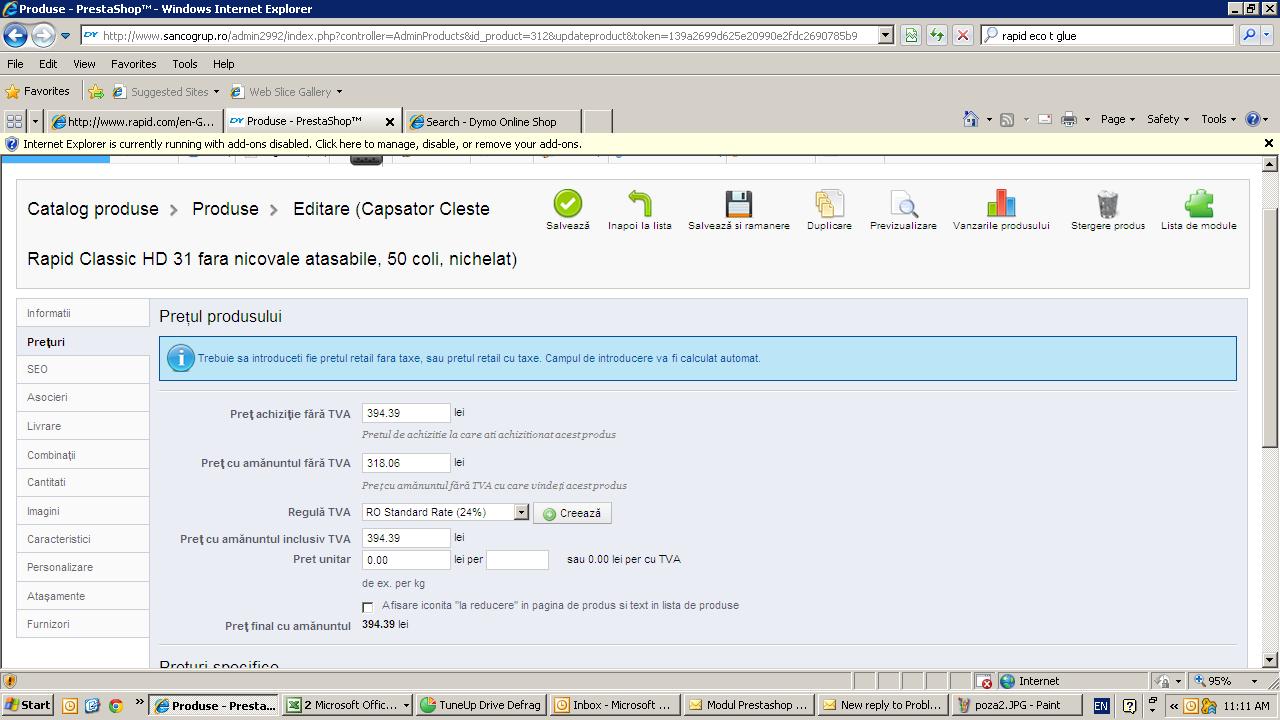The width and height of the screenshot is (1280, 720).
Task: Click the Pret unitar price field
Action: [406, 560]
